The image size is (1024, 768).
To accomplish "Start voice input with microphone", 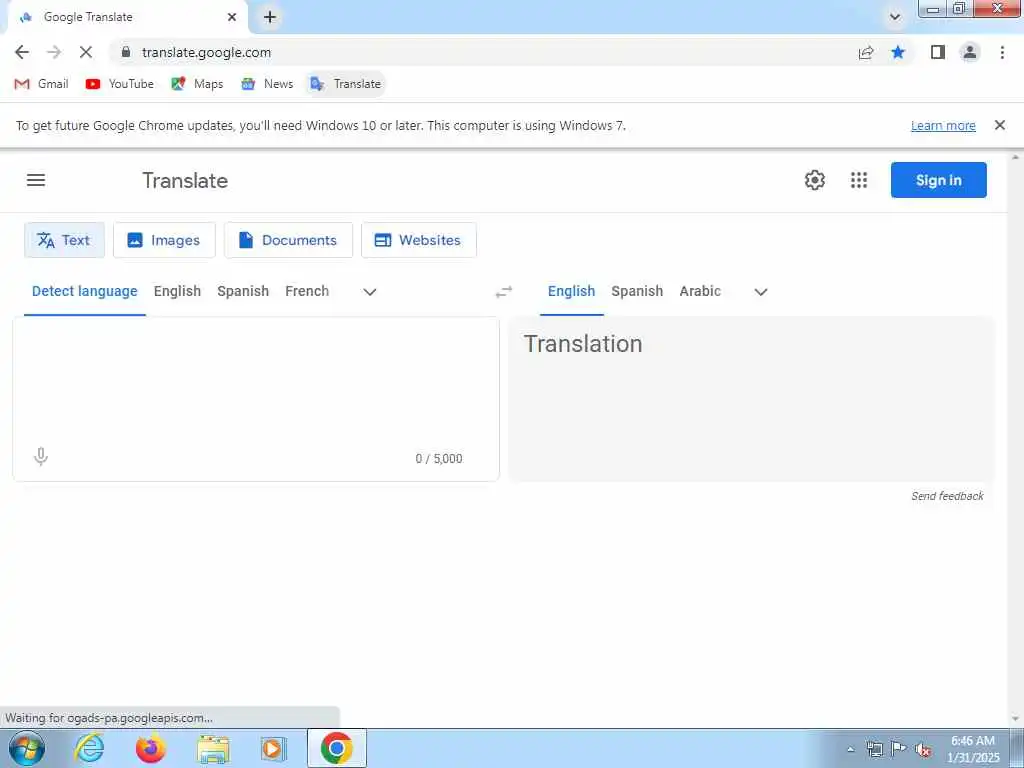I will [x=40, y=456].
